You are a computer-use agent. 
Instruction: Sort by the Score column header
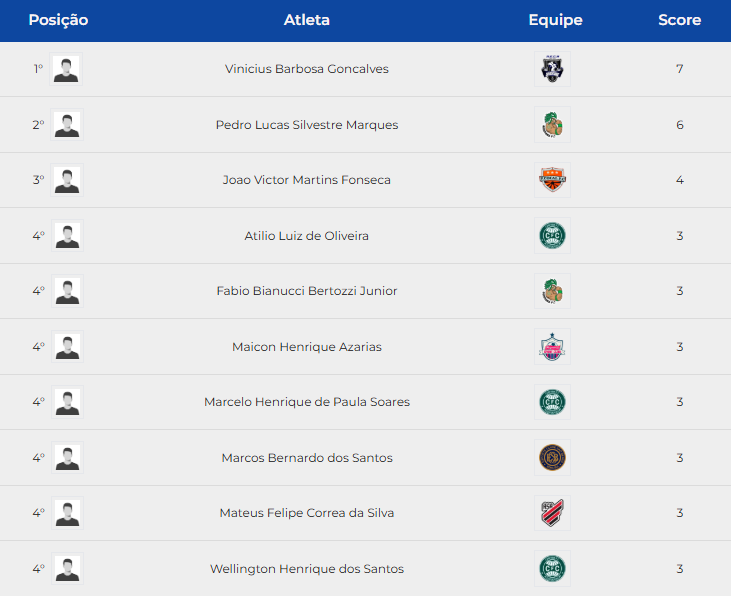(x=679, y=20)
